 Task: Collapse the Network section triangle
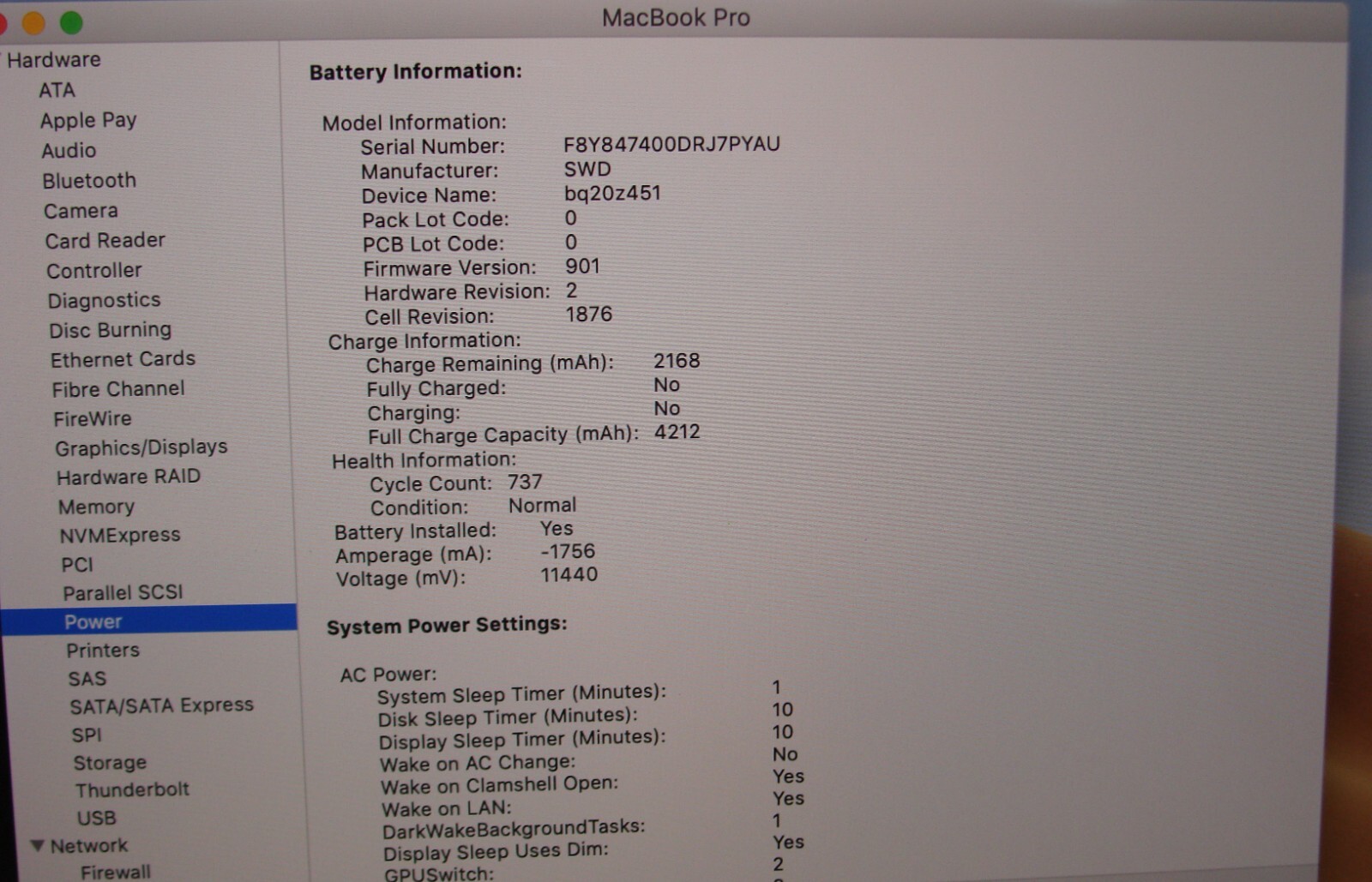coord(38,845)
